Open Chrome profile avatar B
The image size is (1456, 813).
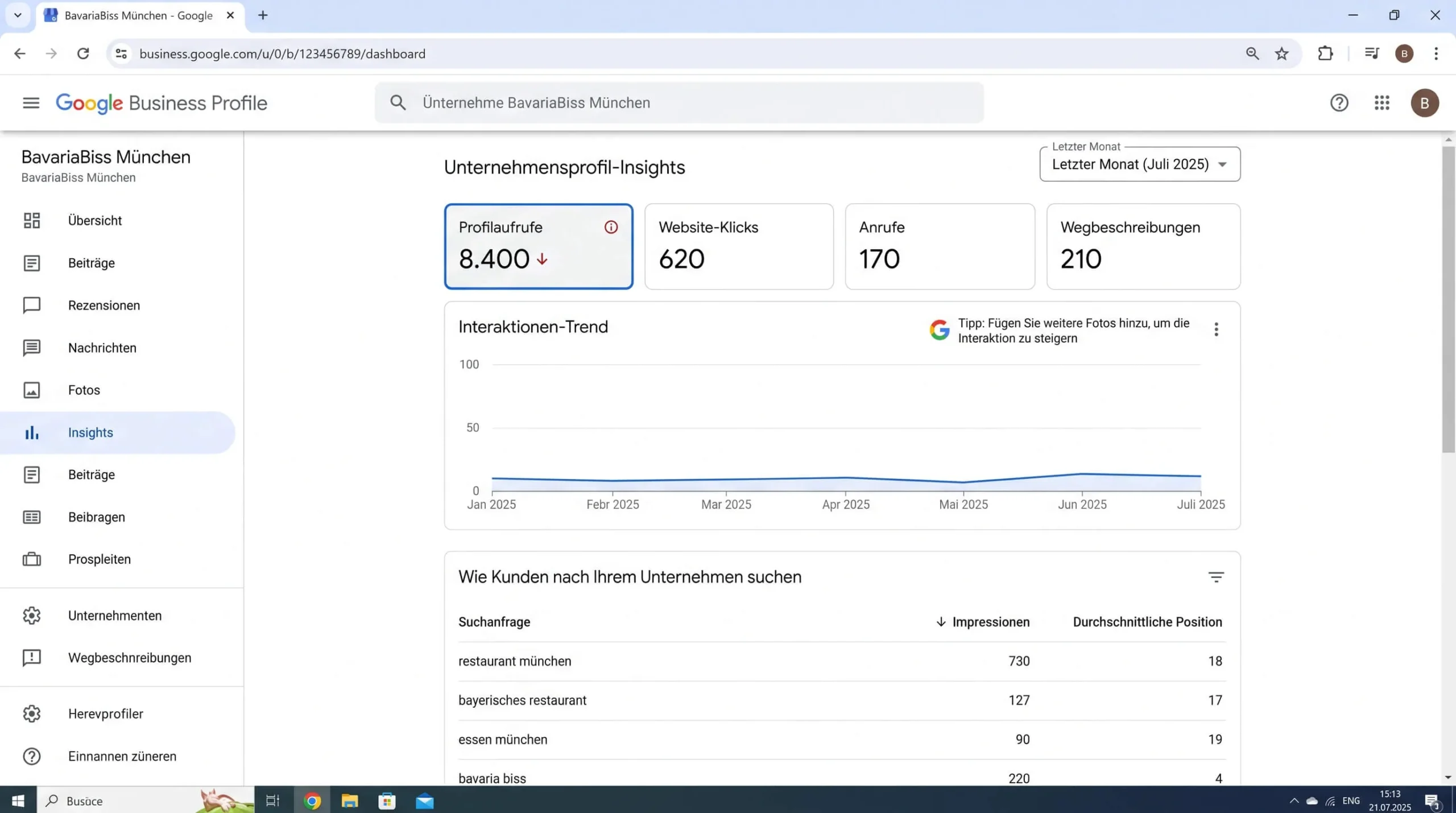[x=1404, y=53]
